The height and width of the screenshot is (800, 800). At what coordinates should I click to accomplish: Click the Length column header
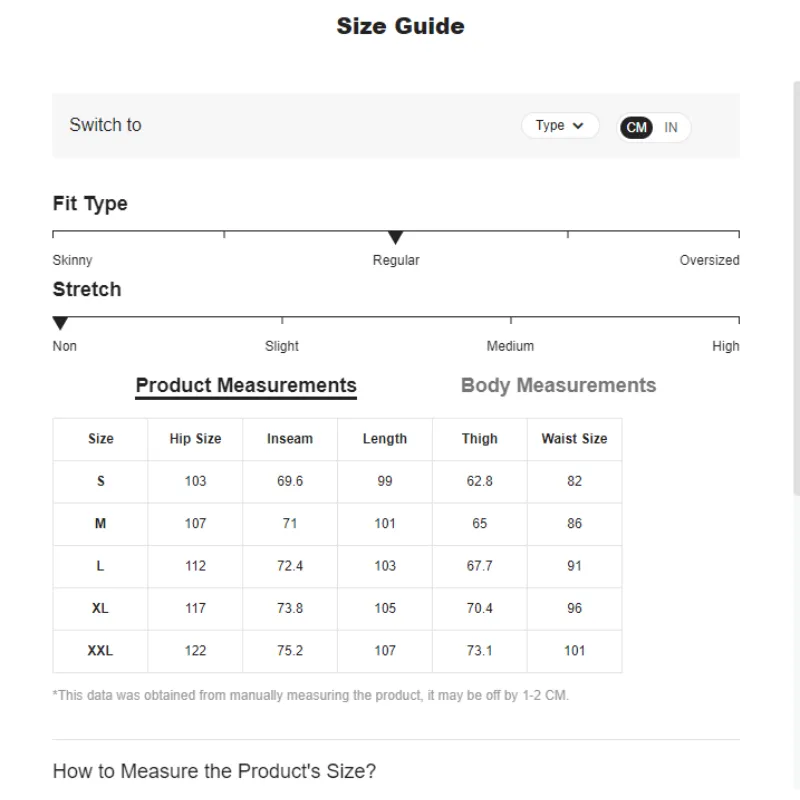385,439
